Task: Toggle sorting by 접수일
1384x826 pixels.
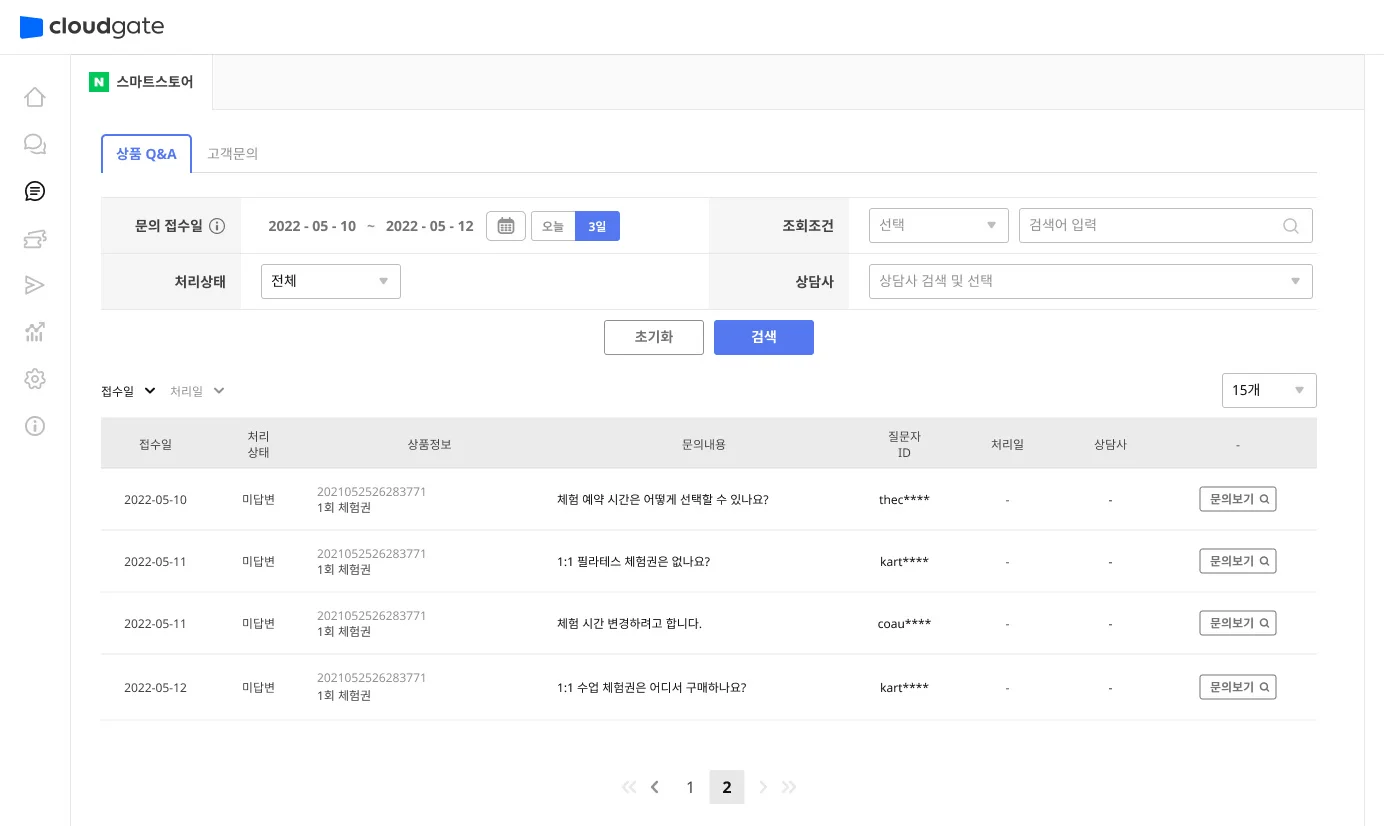Action: click(127, 390)
